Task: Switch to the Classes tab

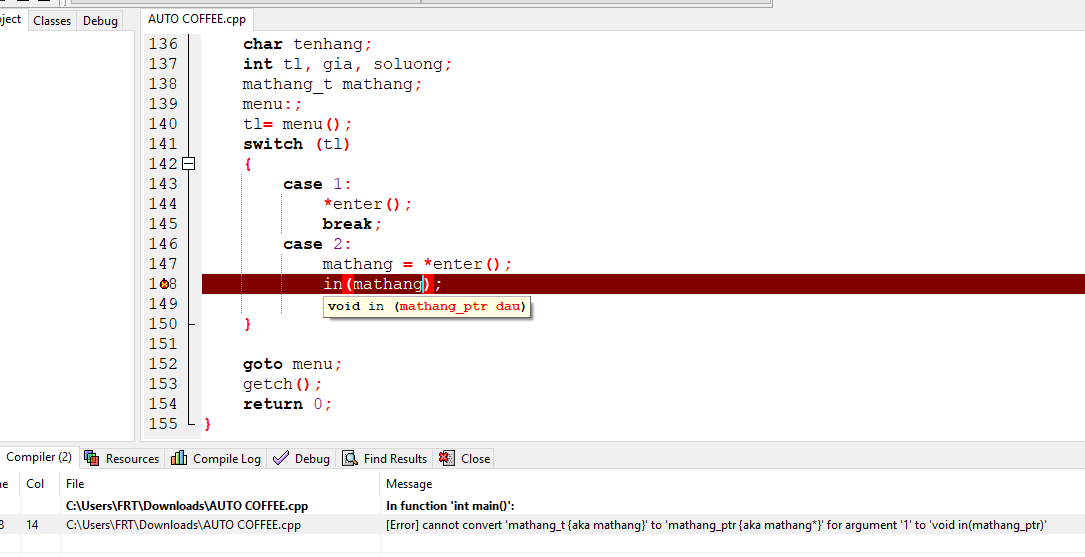Action: tap(52, 21)
